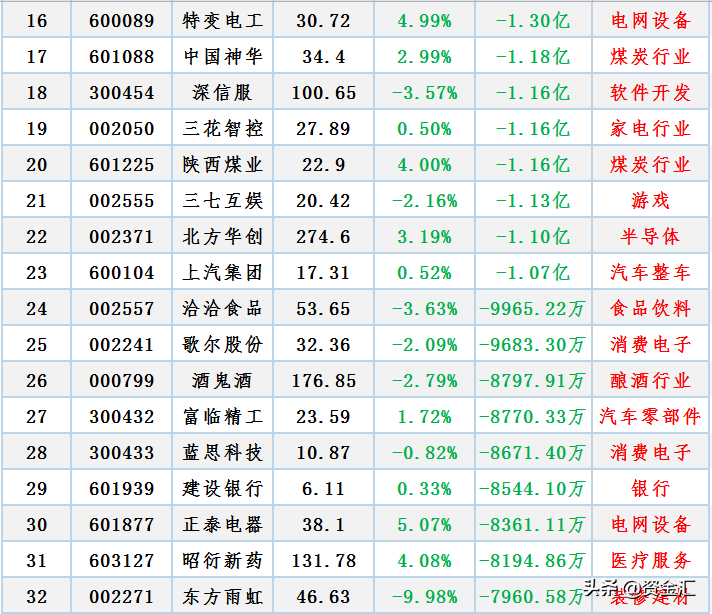The image size is (712, 614).
Task: Select price 131.78 cell
Action: [x=323, y=561]
